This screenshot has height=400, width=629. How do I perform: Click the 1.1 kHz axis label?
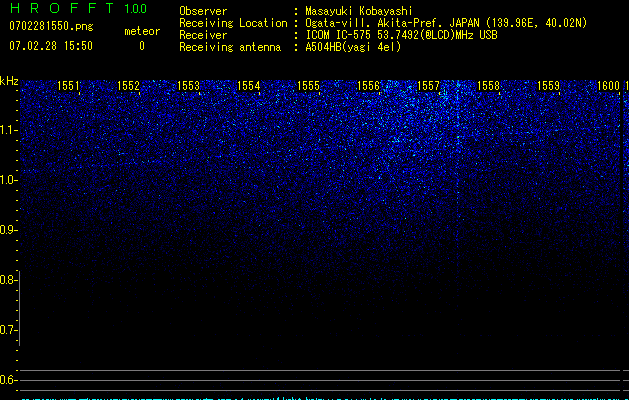[x=7, y=130]
